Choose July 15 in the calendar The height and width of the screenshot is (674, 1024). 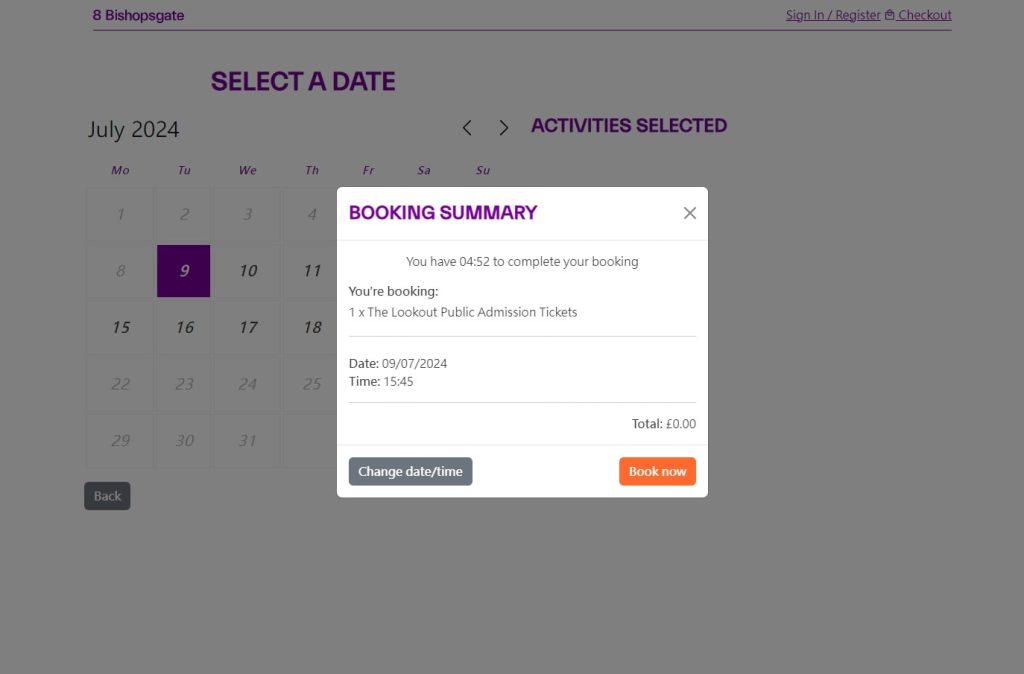click(121, 327)
